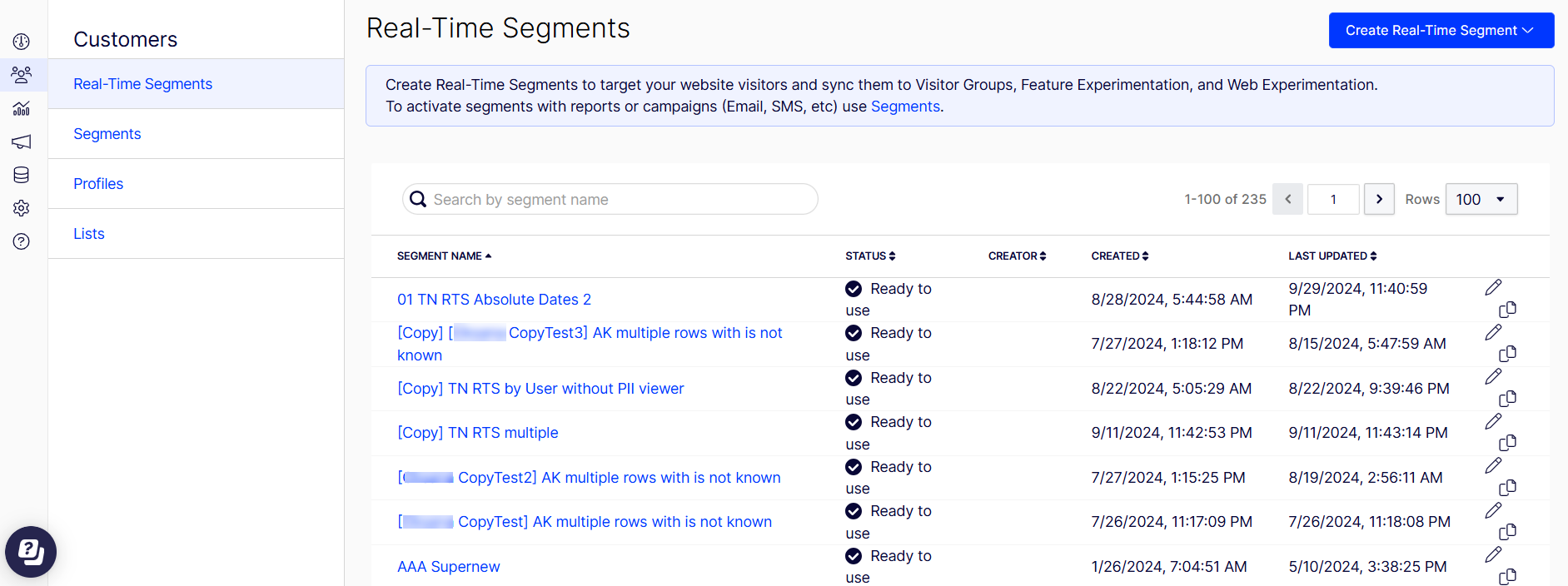Viewport: 1568px width, 586px height.
Task: Open the settings gear icon in sidebar
Action: pos(22,208)
